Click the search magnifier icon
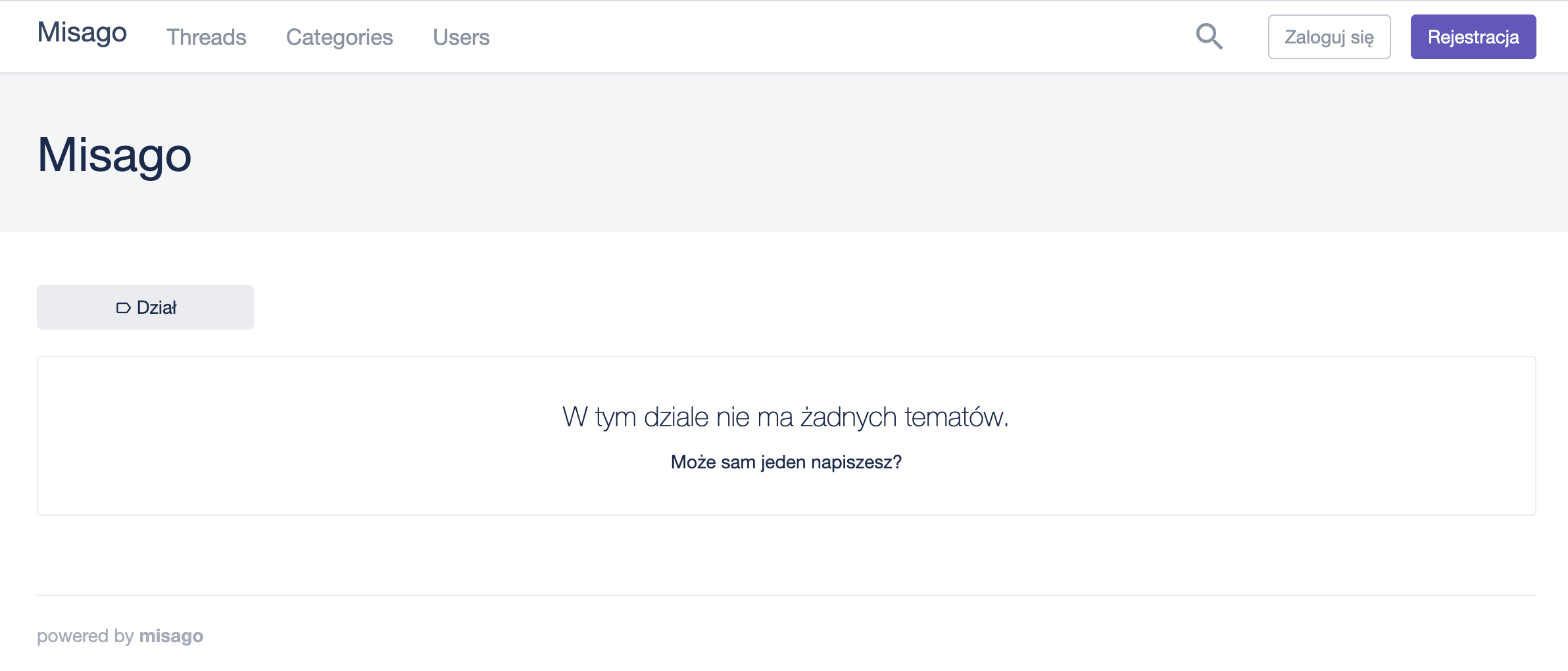The width and height of the screenshot is (1568, 671). pos(1209,37)
